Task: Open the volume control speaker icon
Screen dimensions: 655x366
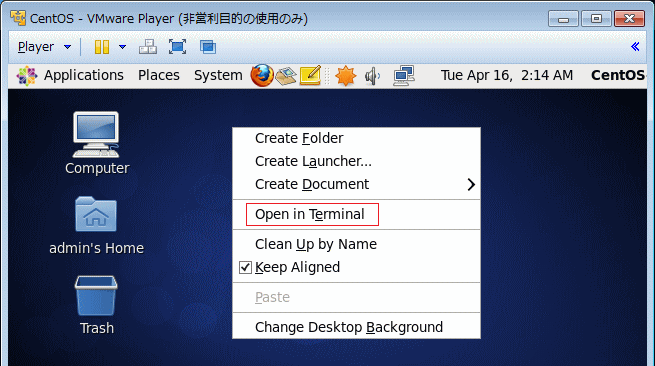Action: (x=372, y=76)
